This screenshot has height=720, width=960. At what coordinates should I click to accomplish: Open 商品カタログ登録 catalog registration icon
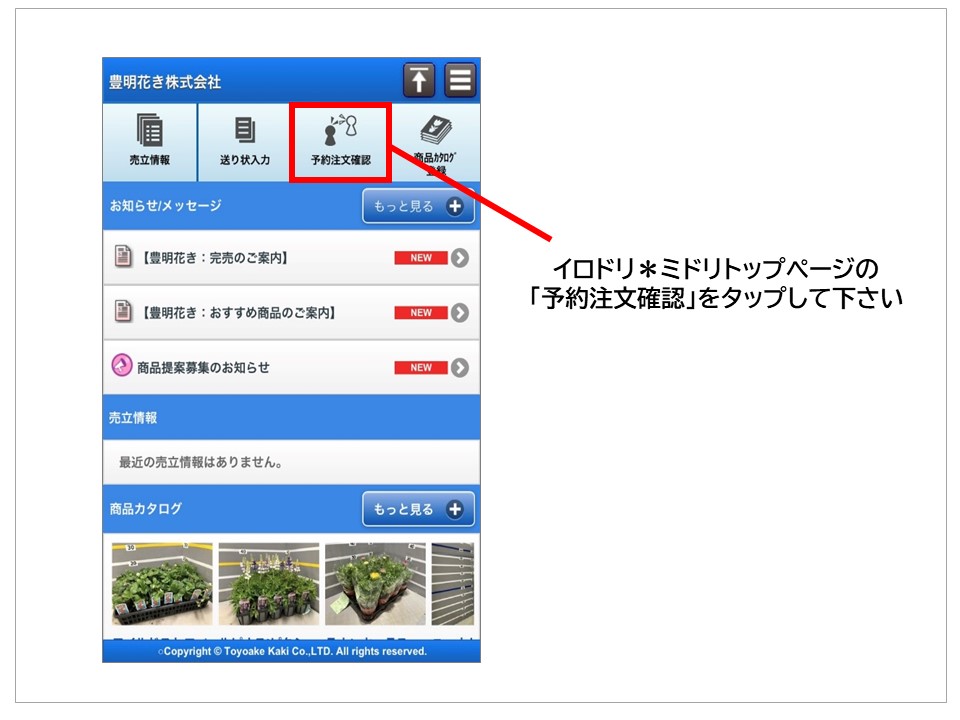pos(434,141)
